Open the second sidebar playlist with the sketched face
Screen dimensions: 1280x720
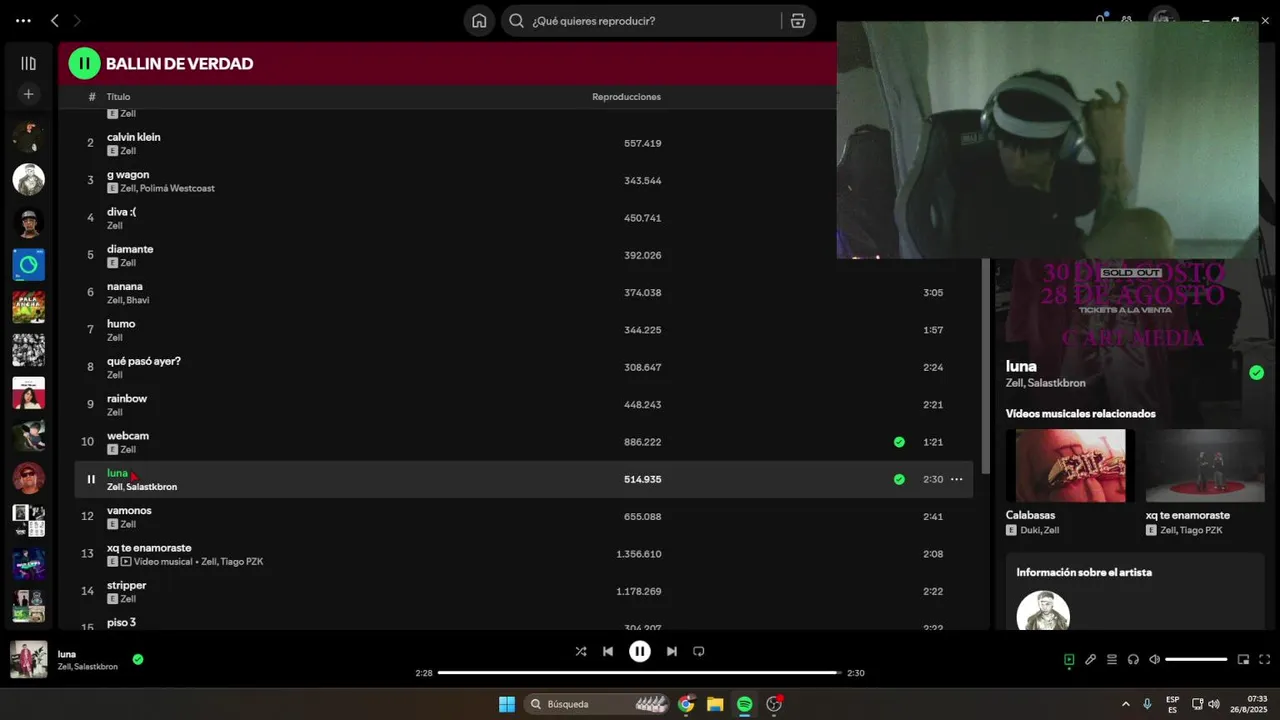pyautogui.click(x=28, y=180)
